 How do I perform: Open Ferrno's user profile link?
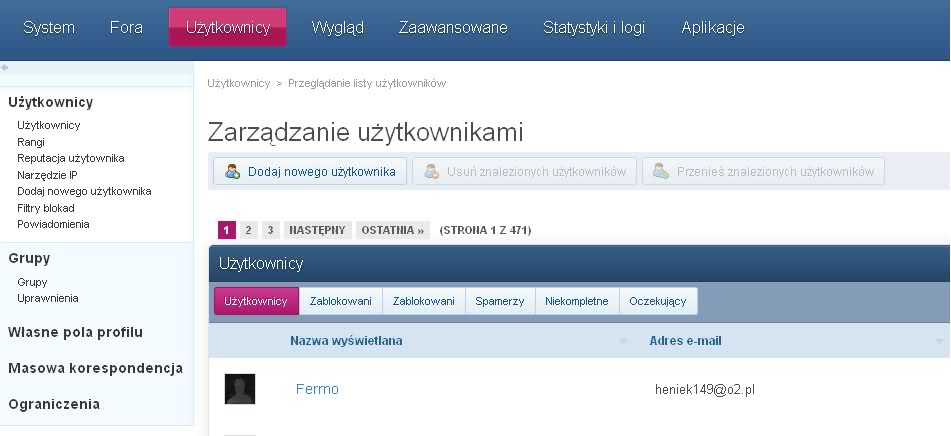coord(317,389)
